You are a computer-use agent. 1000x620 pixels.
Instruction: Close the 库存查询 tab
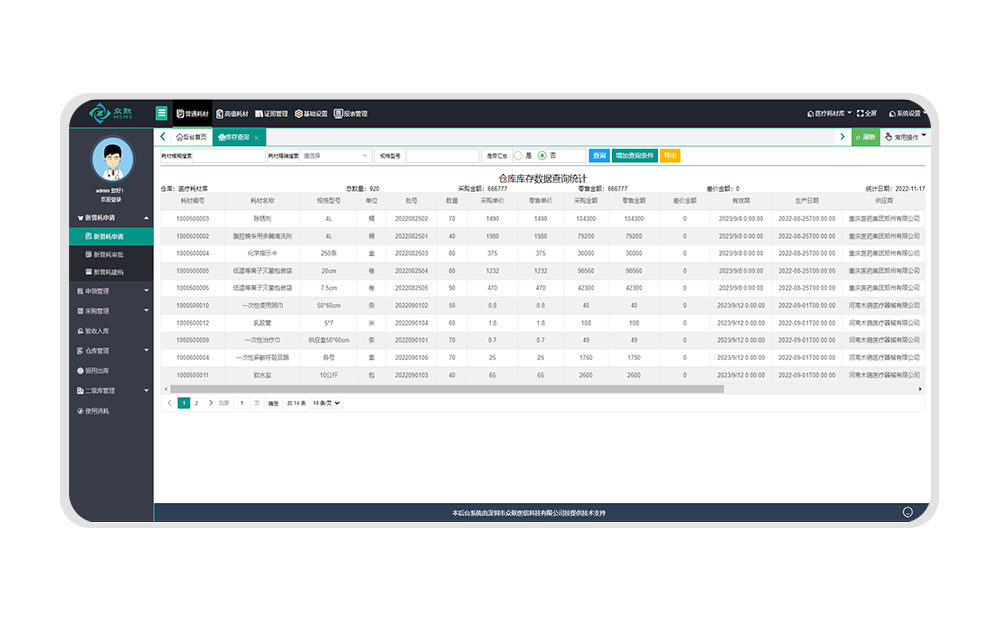[x=256, y=138]
